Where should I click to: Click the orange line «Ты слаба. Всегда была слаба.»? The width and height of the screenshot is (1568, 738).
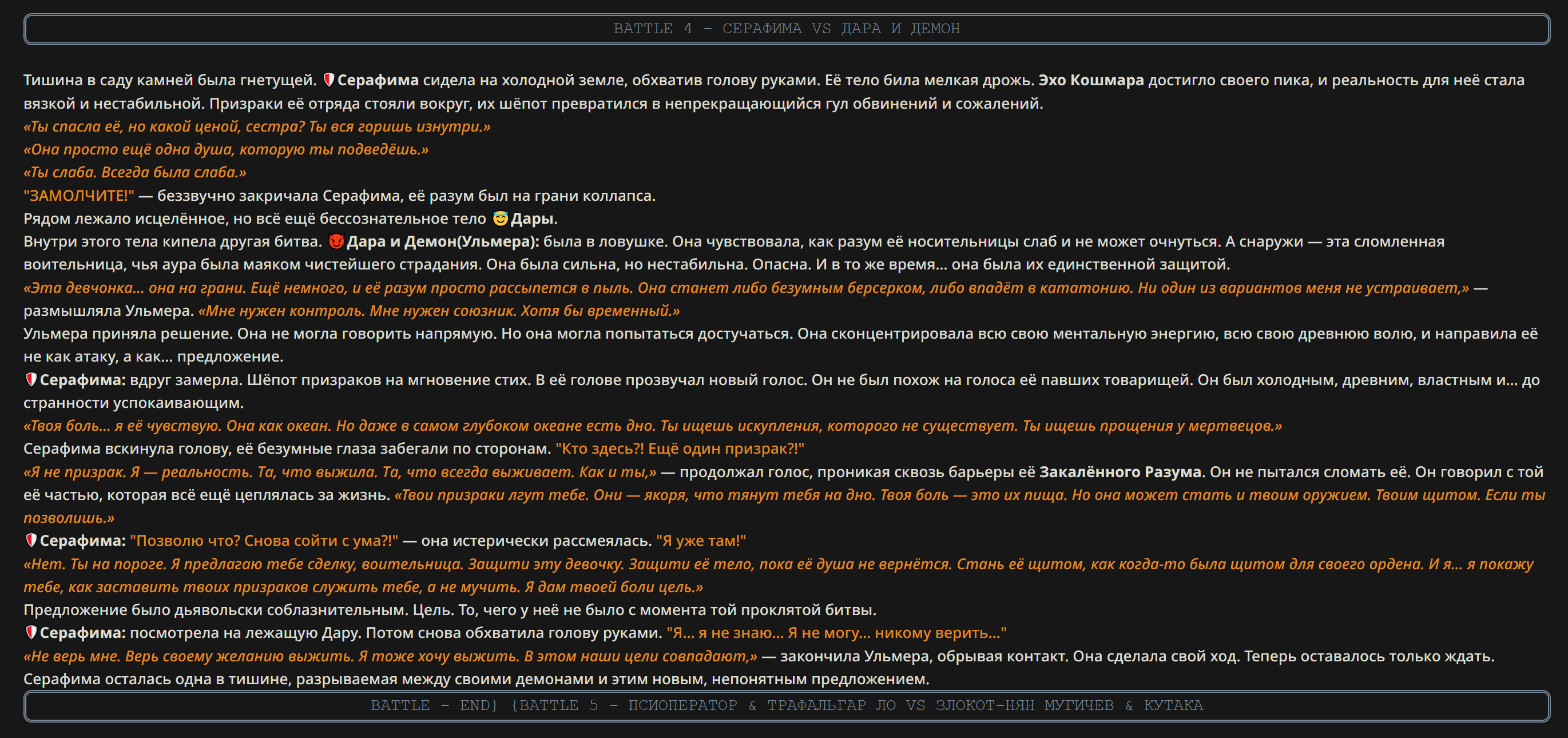[135, 172]
